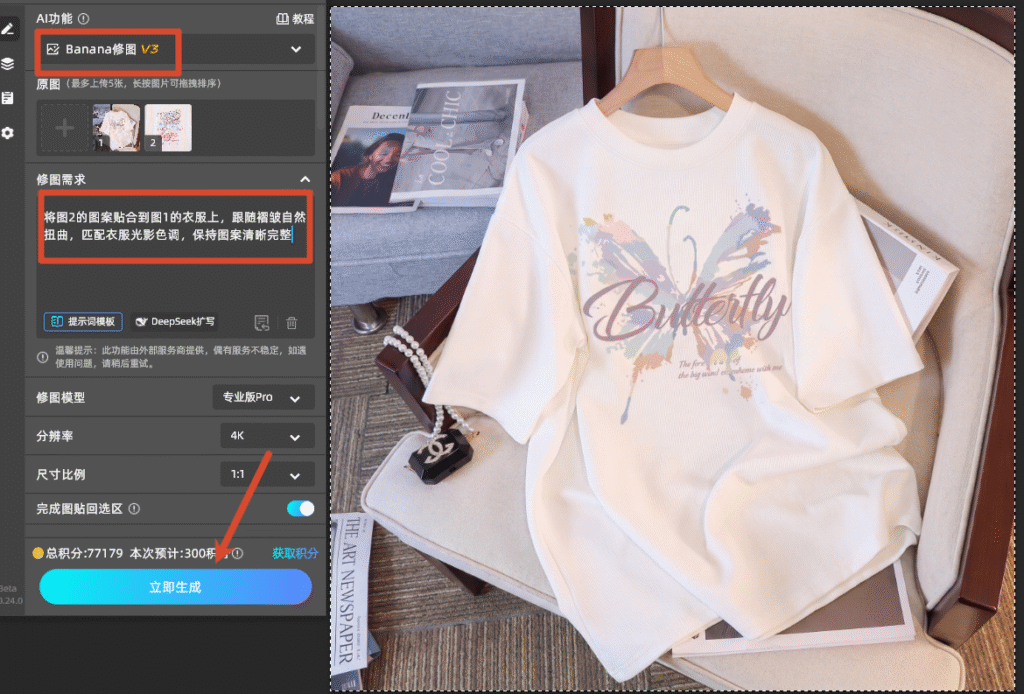
Task: Open the 尺寸比例 1:1 dropdown
Action: [267, 475]
